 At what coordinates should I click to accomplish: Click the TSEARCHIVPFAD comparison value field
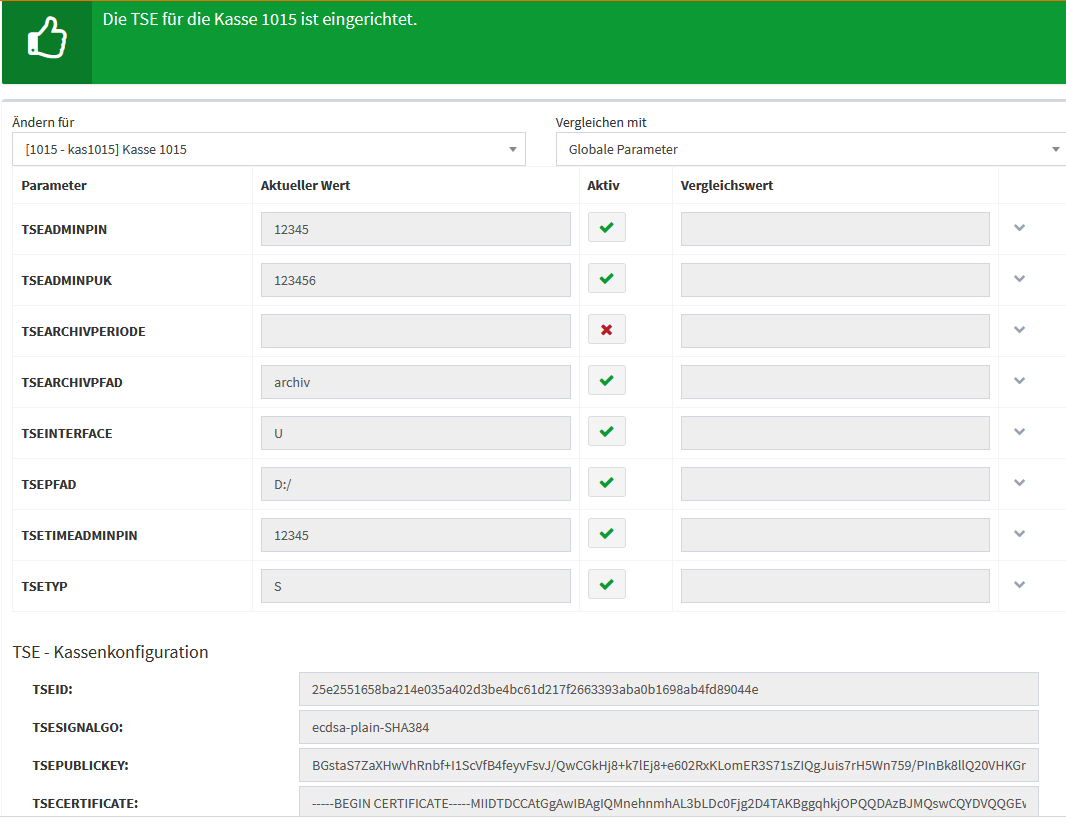835,382
